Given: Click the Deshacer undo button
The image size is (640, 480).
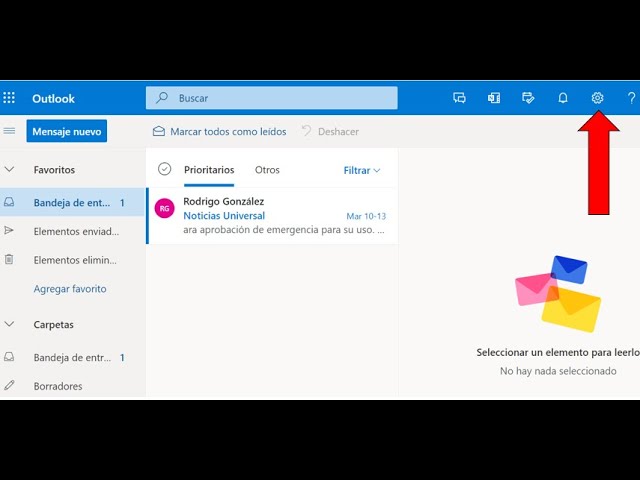Looking at the screenshot, I should [331, 131].
